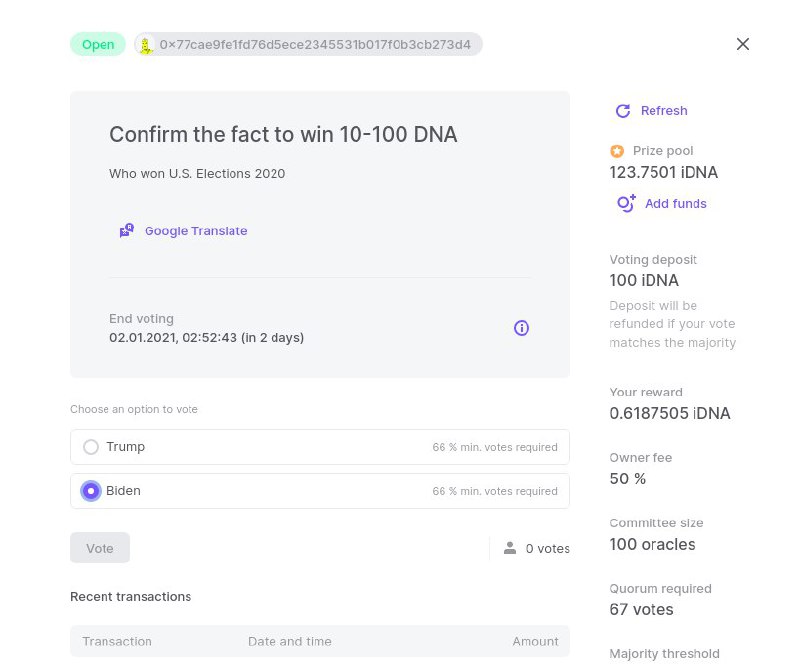800x666 pixels.
Task: Click the Date and time column header
Action: tap(289, 642)
